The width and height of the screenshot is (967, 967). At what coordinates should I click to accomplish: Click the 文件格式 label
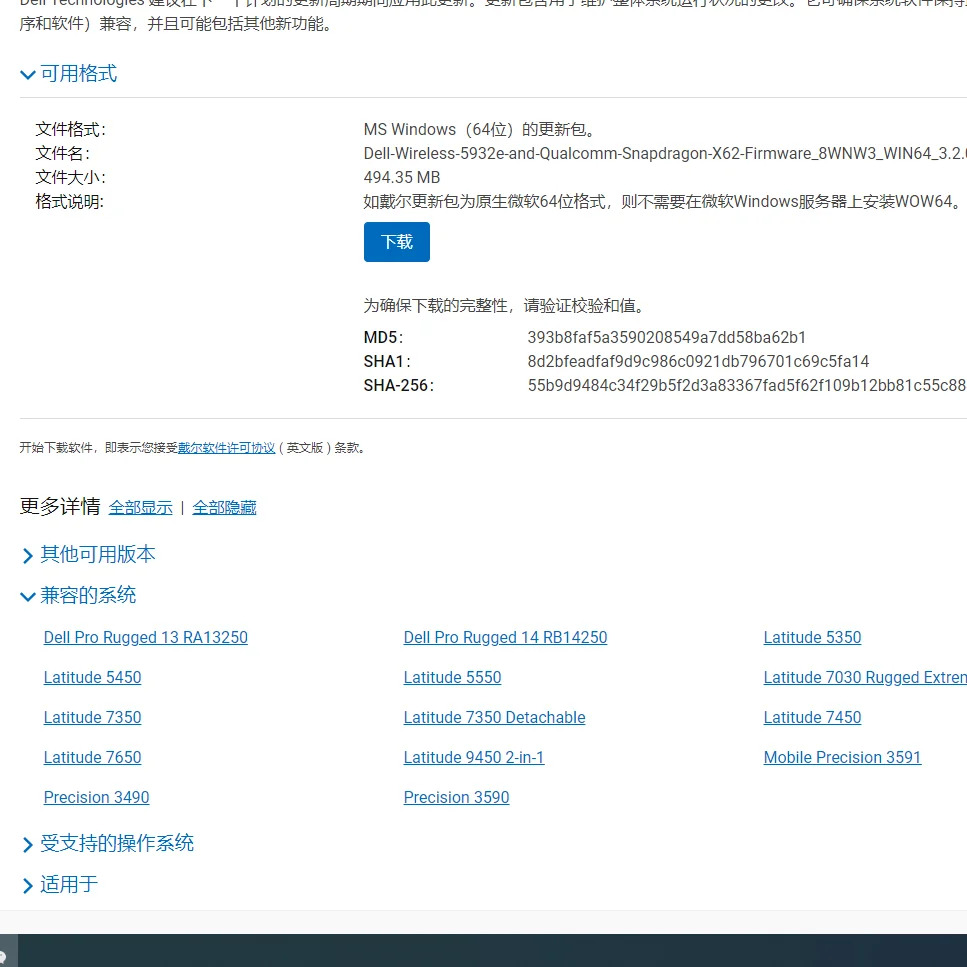point(70,130)
